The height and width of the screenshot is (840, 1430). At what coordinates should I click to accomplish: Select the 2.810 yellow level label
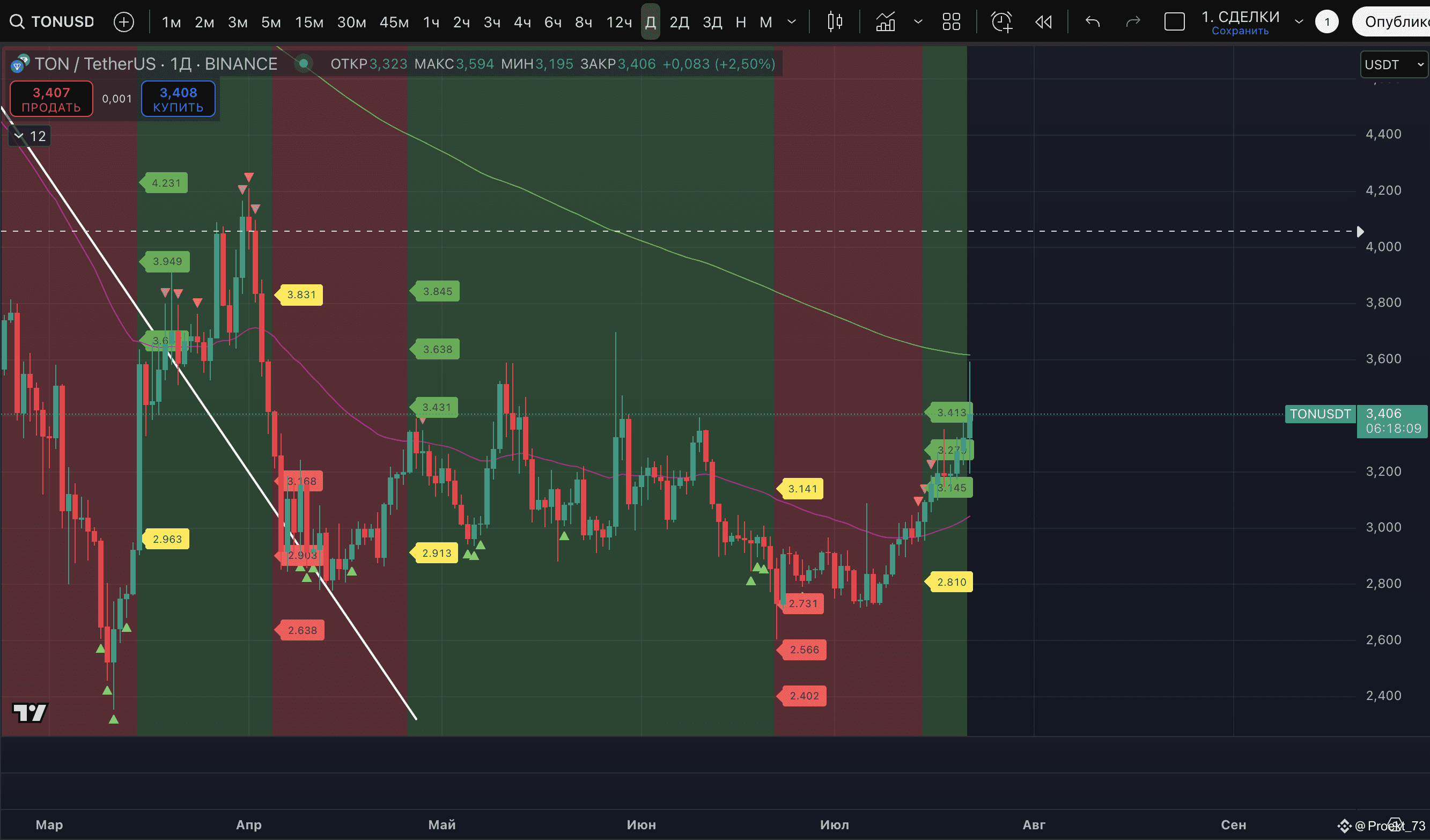[949, 582]
